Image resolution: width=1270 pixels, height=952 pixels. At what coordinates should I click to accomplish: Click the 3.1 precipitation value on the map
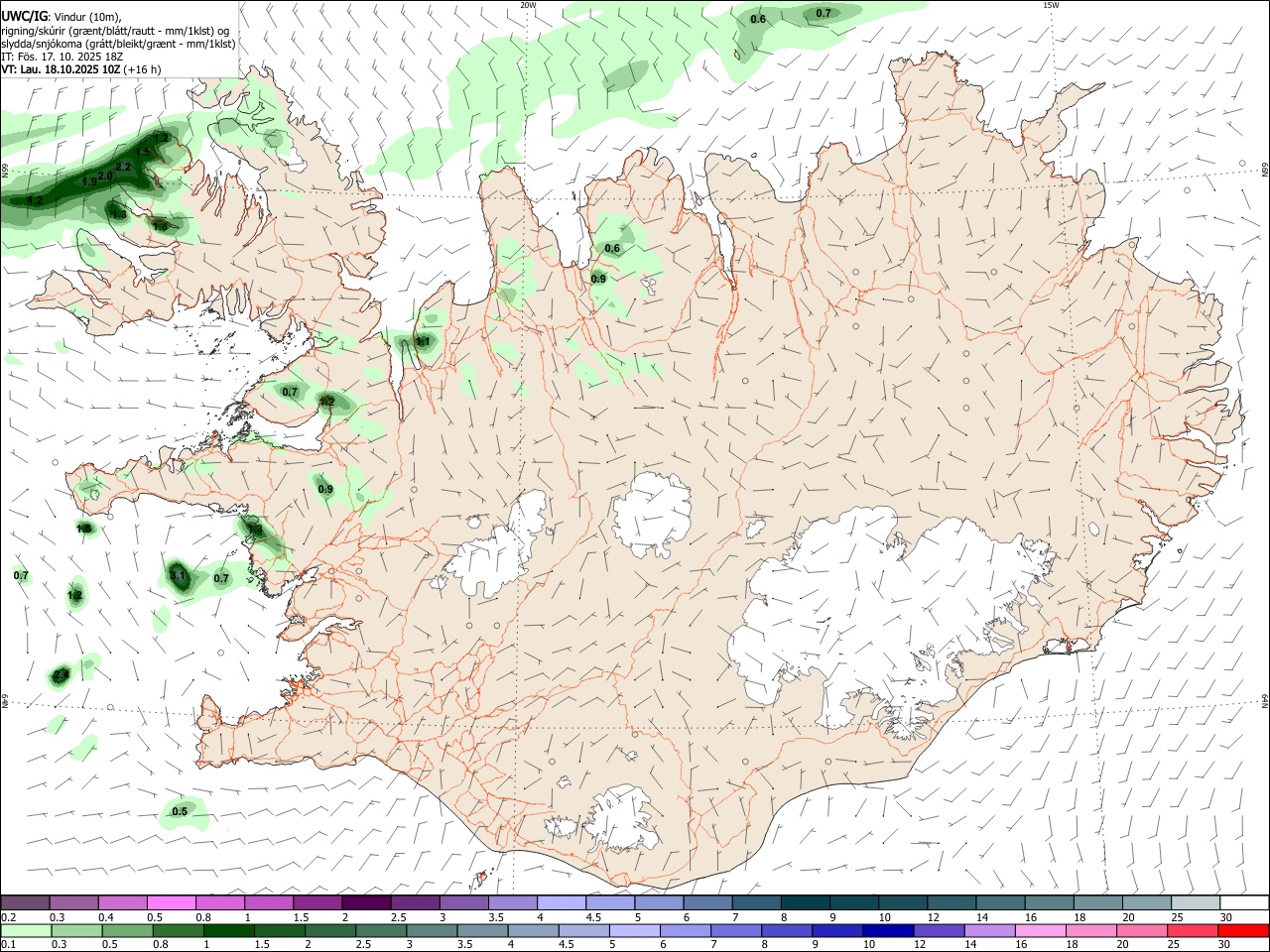coord(178,575)
